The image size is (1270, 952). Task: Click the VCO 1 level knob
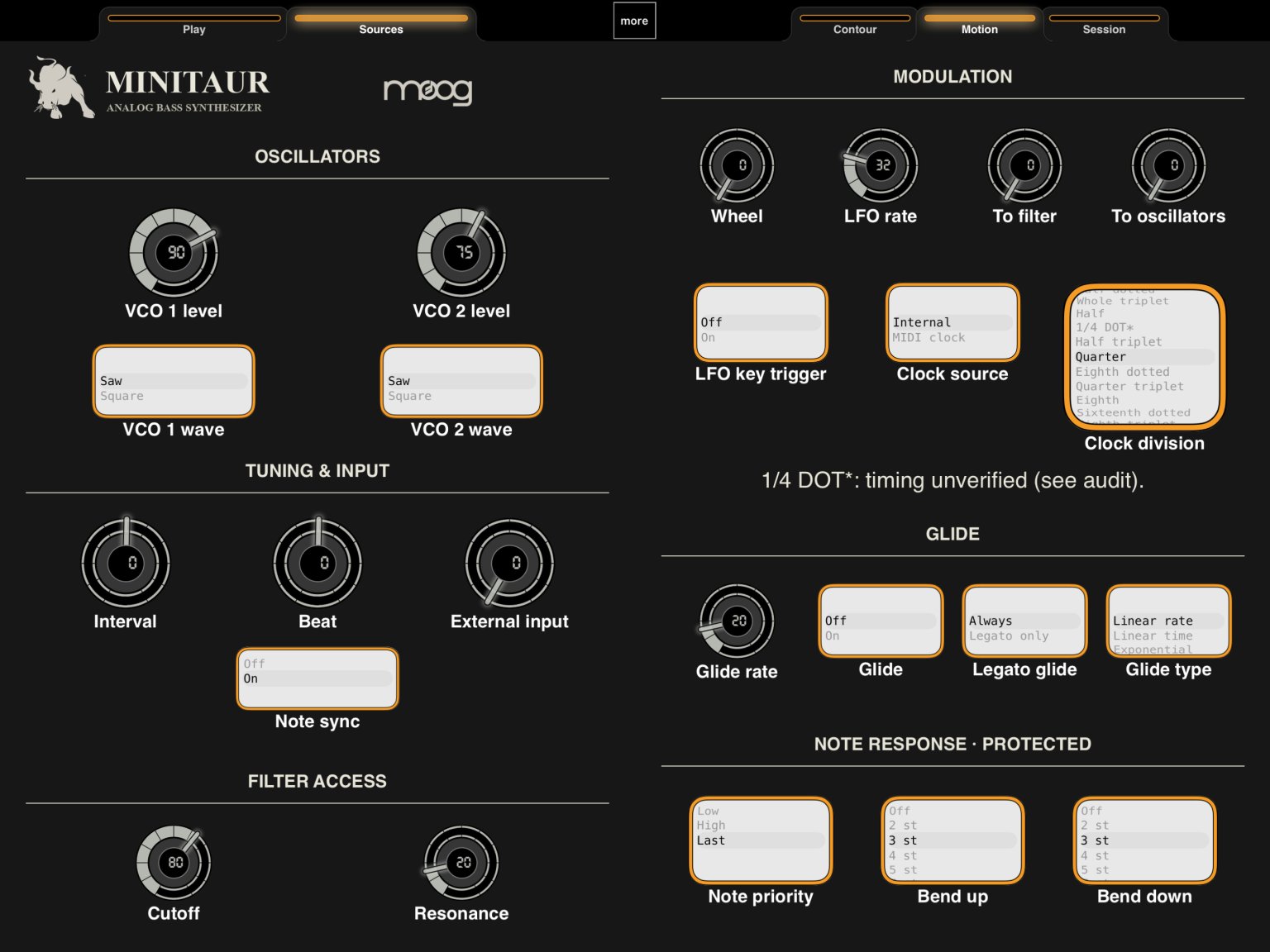pos(174,252)
